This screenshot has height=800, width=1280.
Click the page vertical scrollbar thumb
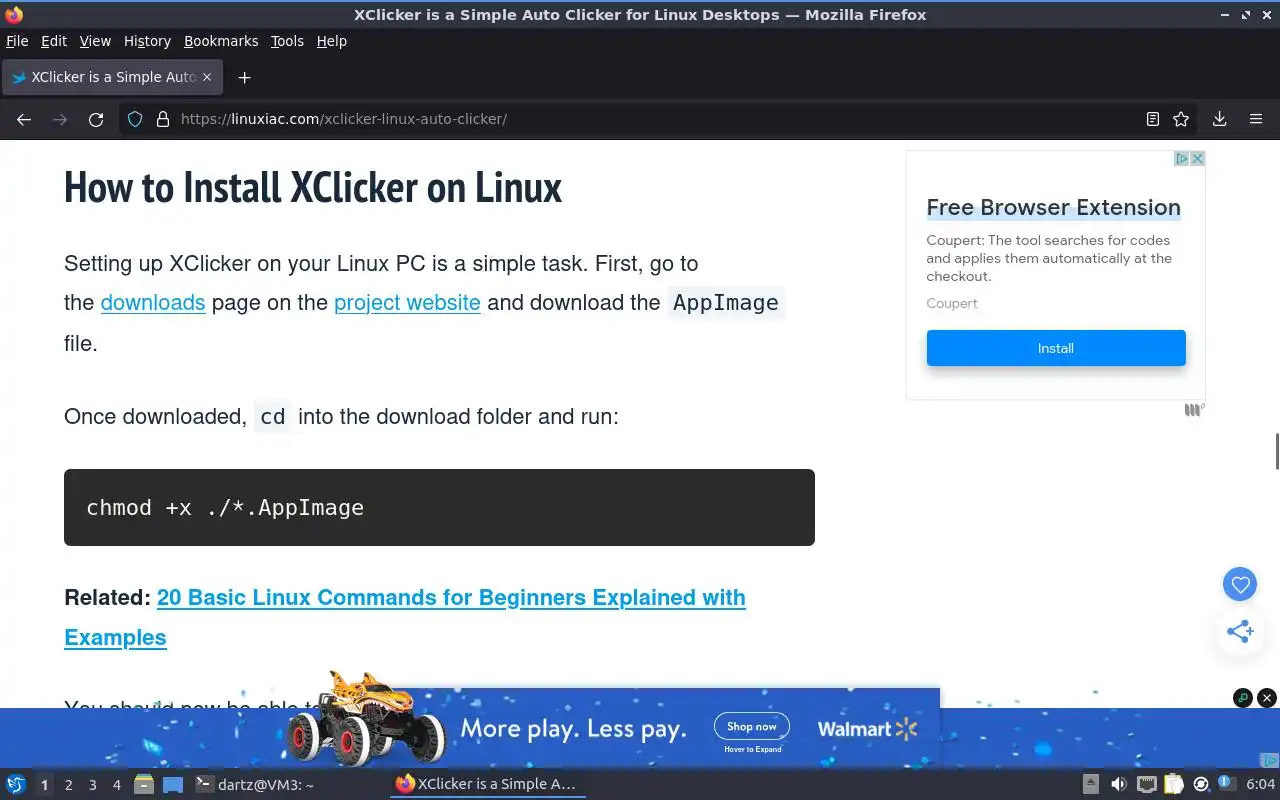click(1276, 452)
